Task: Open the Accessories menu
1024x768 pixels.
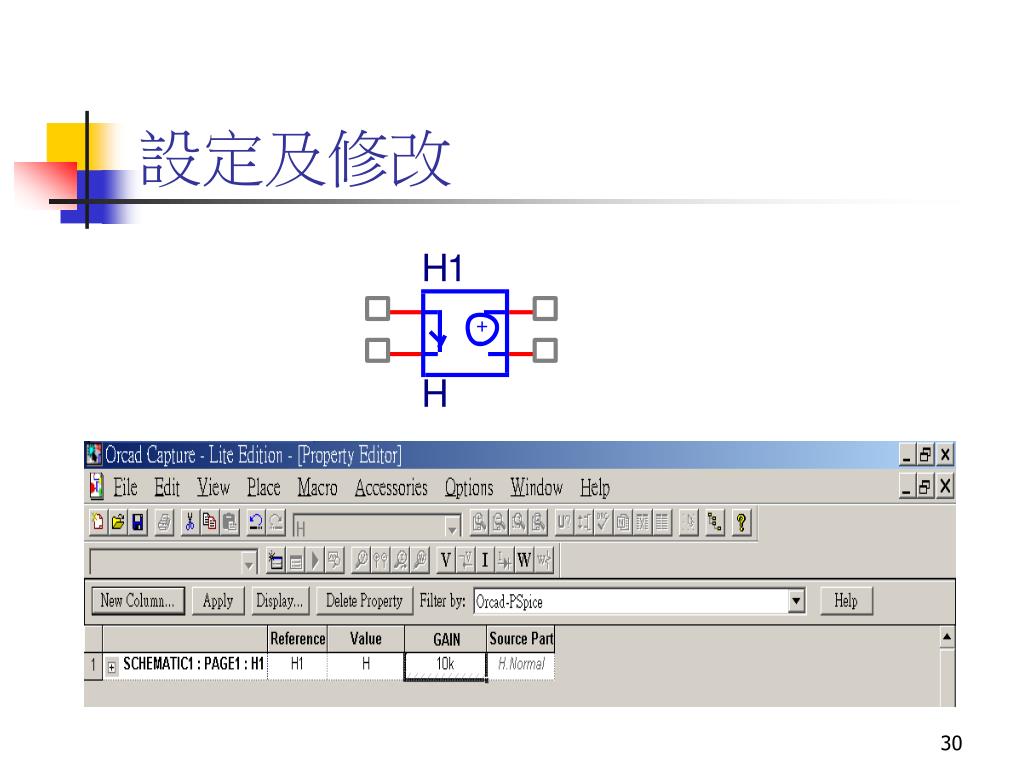Action: pos(391,488)
